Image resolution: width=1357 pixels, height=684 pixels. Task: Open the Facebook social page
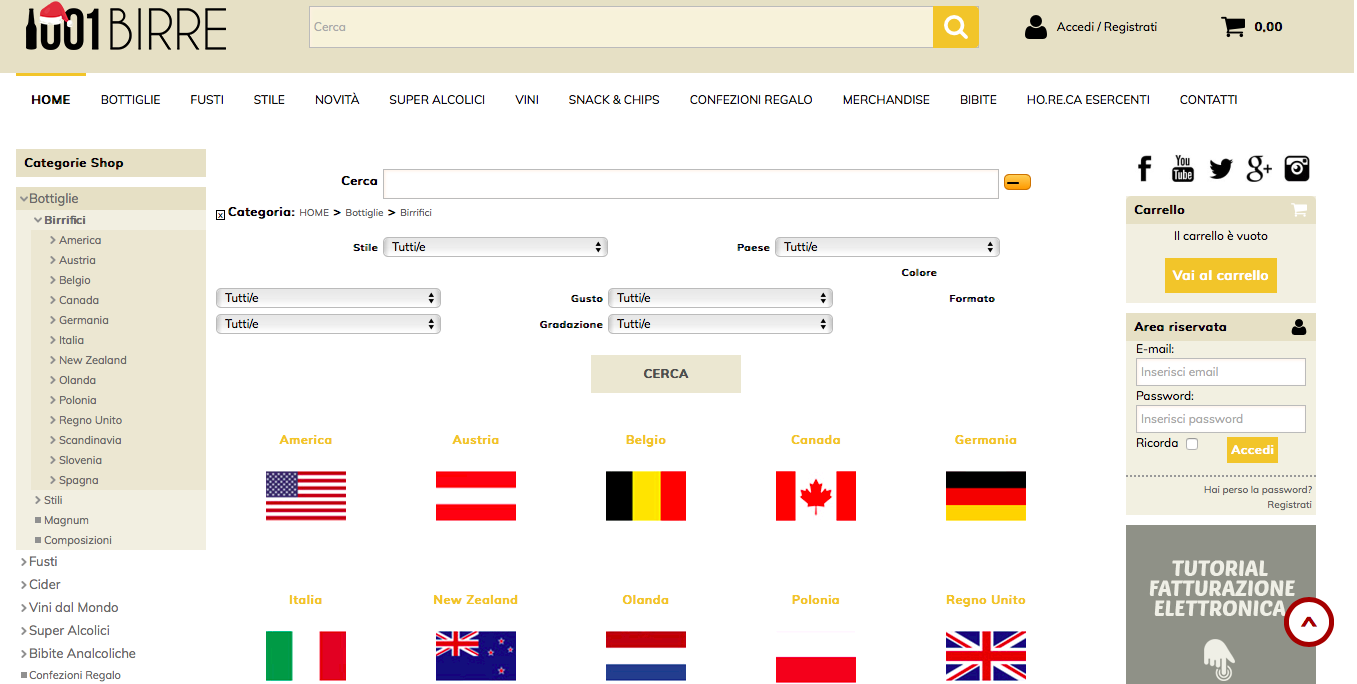click(x=1145, y=168)
